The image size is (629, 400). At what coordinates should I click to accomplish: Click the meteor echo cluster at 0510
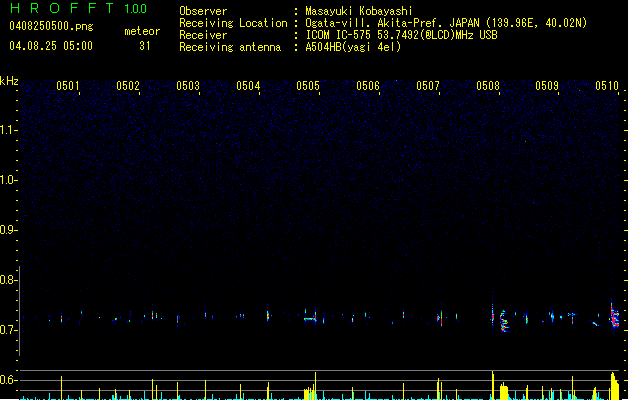tap(614, 316)
